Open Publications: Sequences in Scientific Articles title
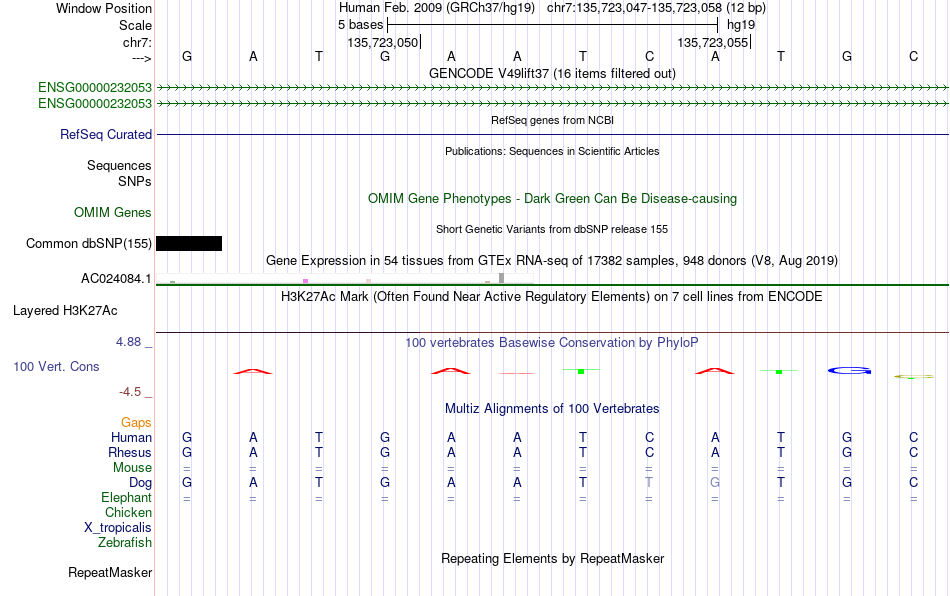This screenshot has width=950, height=596. (552, 151)
